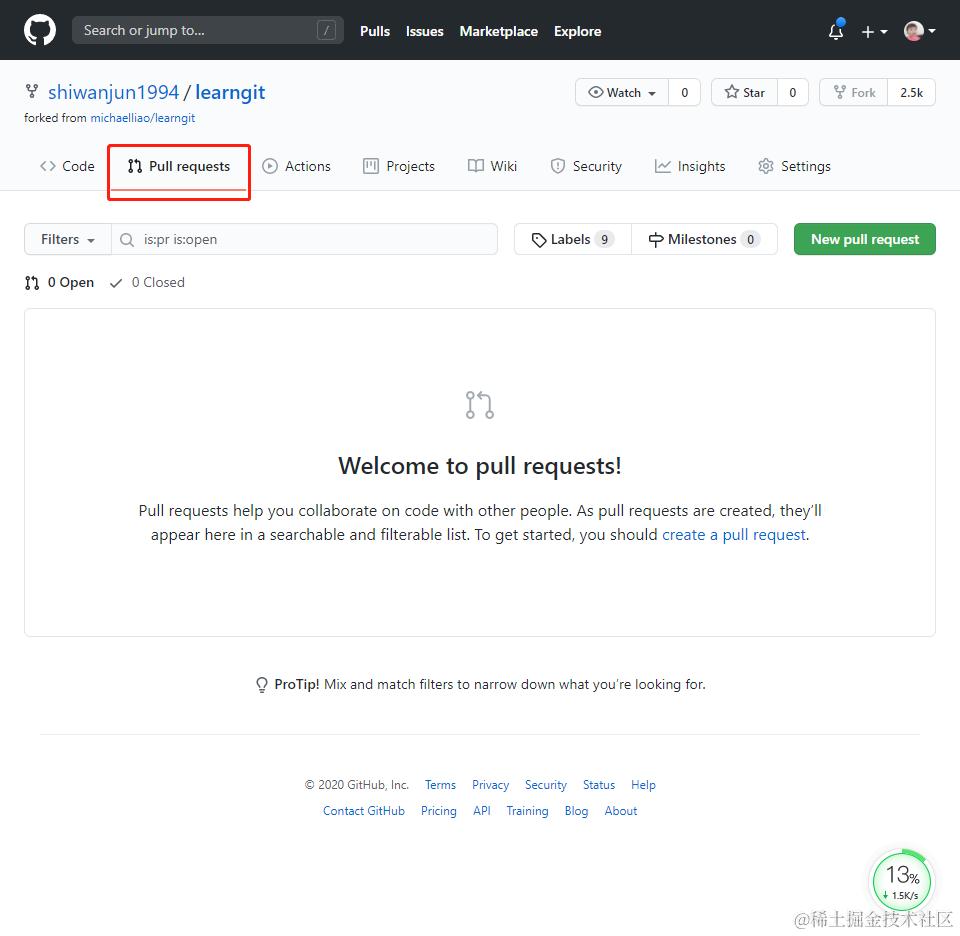The height and width of the screenshot is (936, 960).
Task: Open Contact GitHub footer link
Action: click(364, 811)
